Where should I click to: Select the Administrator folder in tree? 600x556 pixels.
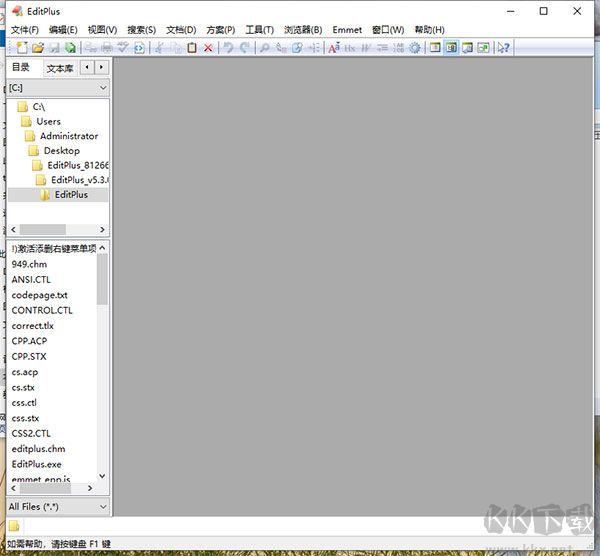pos(62,136)
